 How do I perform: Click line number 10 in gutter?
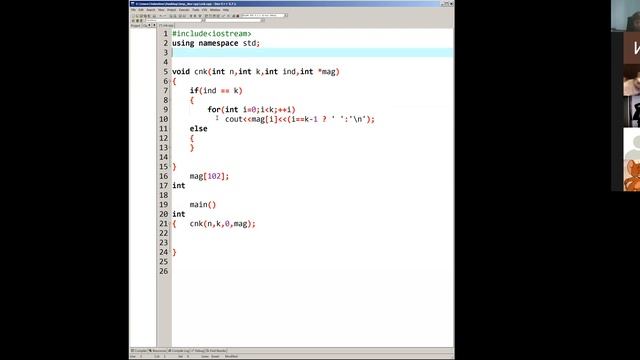coord(163,119)
